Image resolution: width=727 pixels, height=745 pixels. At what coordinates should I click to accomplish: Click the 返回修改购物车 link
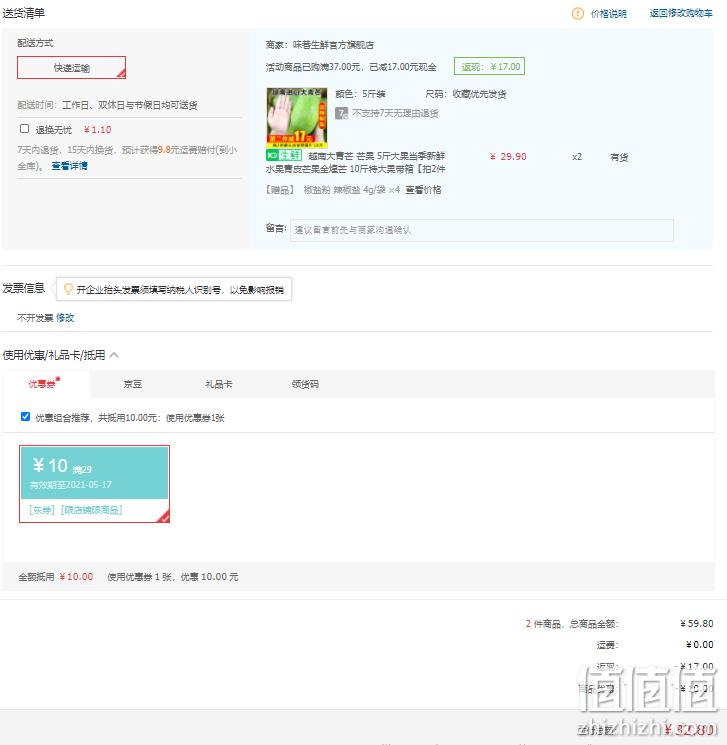pyautogui.click(x=681, y=13)
